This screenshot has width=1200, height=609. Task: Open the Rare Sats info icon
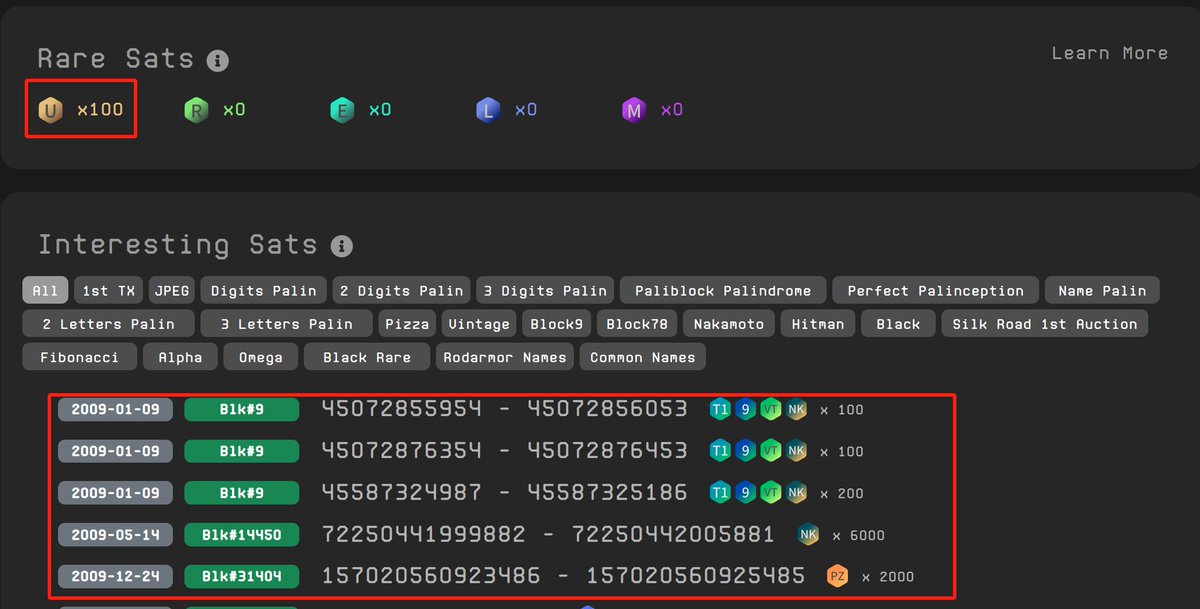(217, 60)
